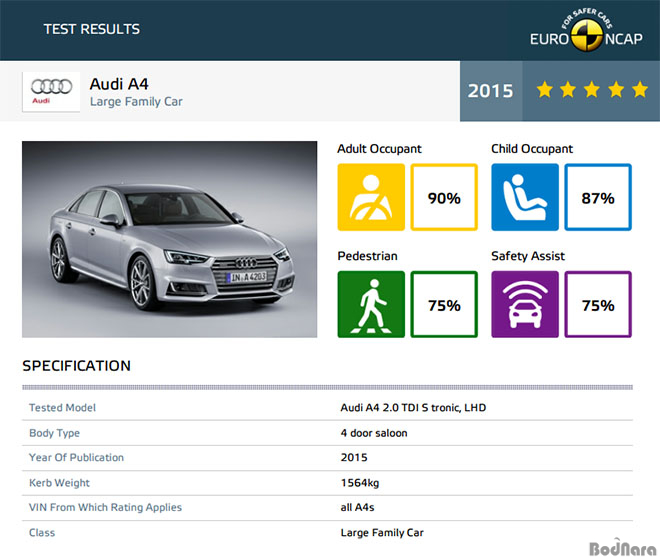Screen dimensions: 660x559
Task: Click the 4 door saloon value
Action: click(374, 433)
